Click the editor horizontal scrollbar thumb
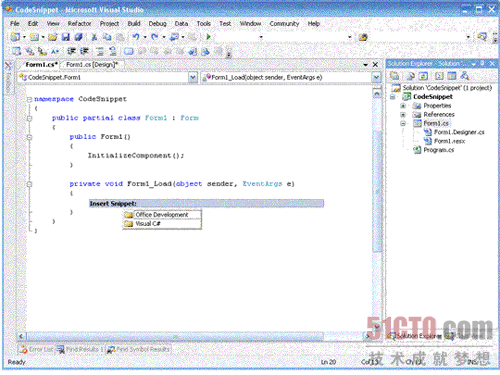The height and width of the screenshot is (375, 500). point(175,336)
